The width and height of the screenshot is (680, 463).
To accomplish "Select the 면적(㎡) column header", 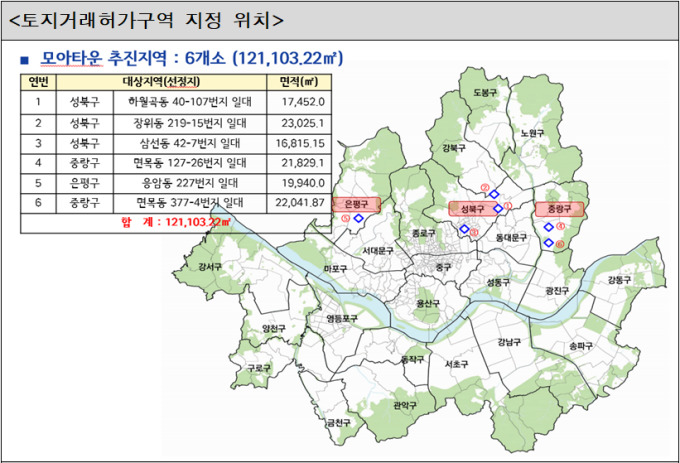I will (299, 82).
